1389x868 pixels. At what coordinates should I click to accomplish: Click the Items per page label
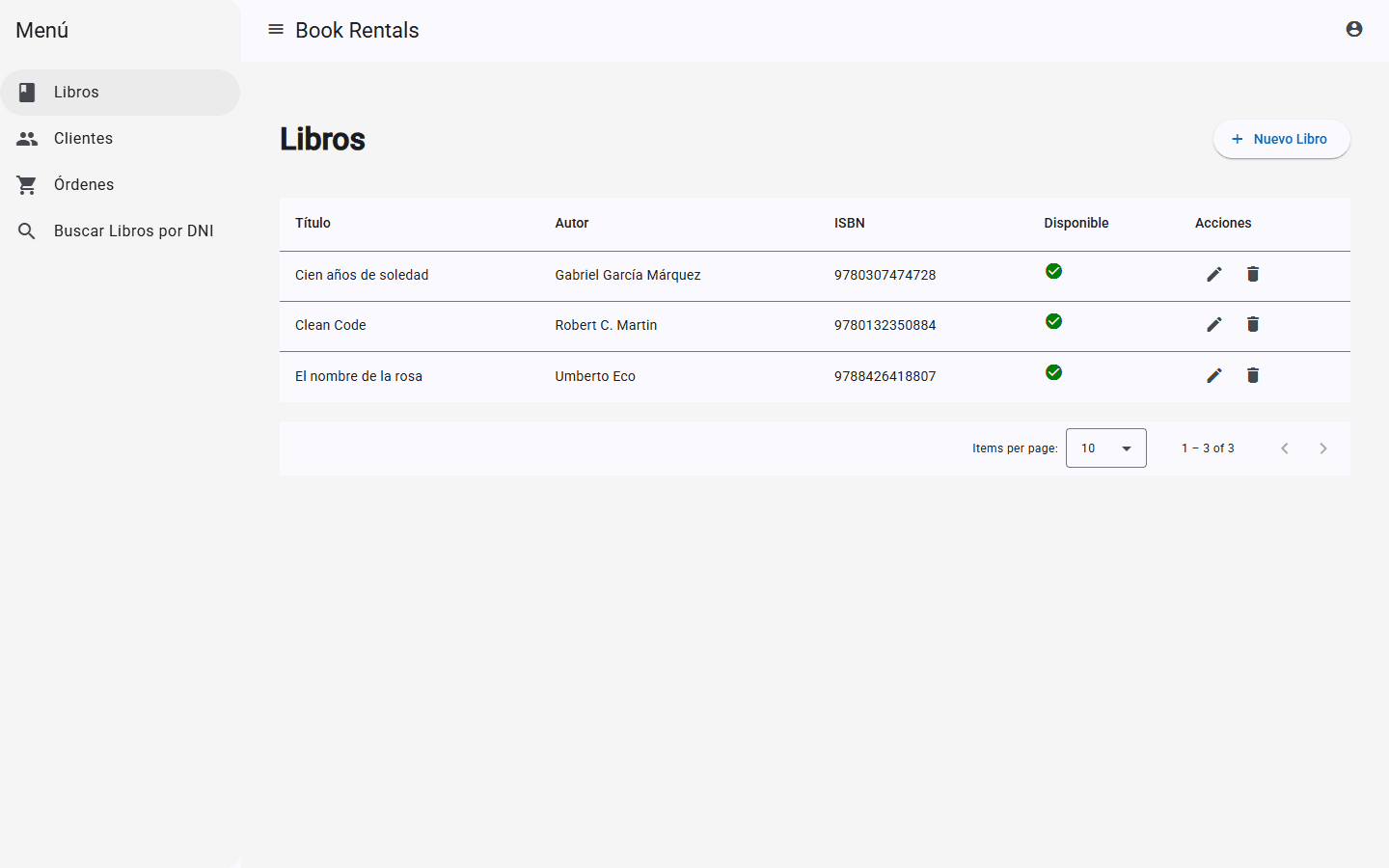[x=1015, y=448]
